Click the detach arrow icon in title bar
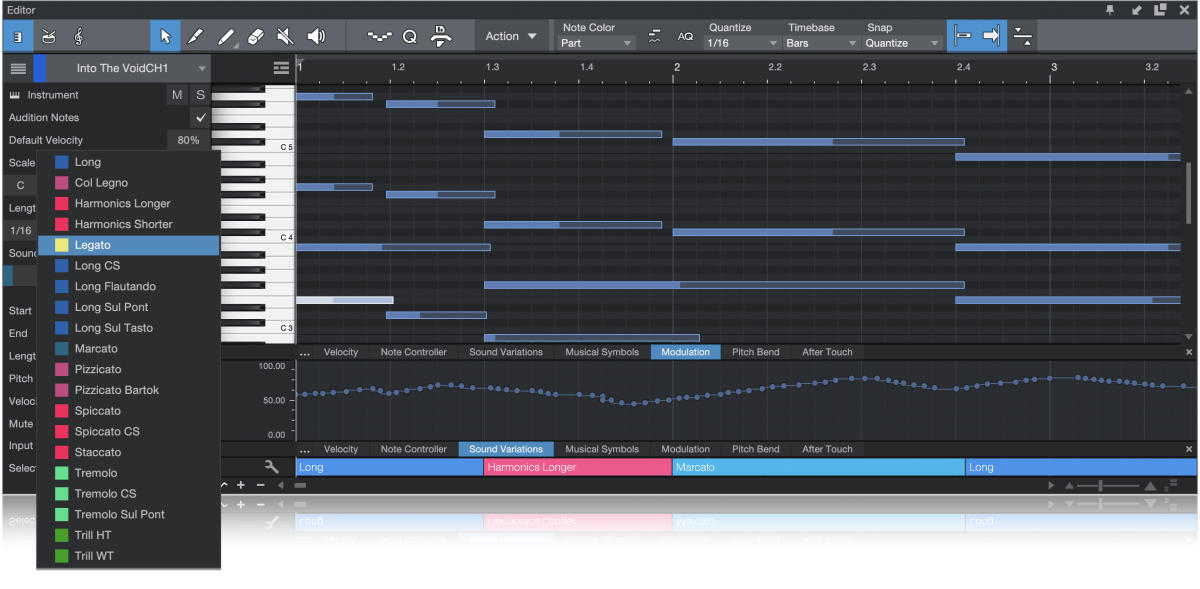Viewport: 1200px width, 589px height. click(1138, 9)
